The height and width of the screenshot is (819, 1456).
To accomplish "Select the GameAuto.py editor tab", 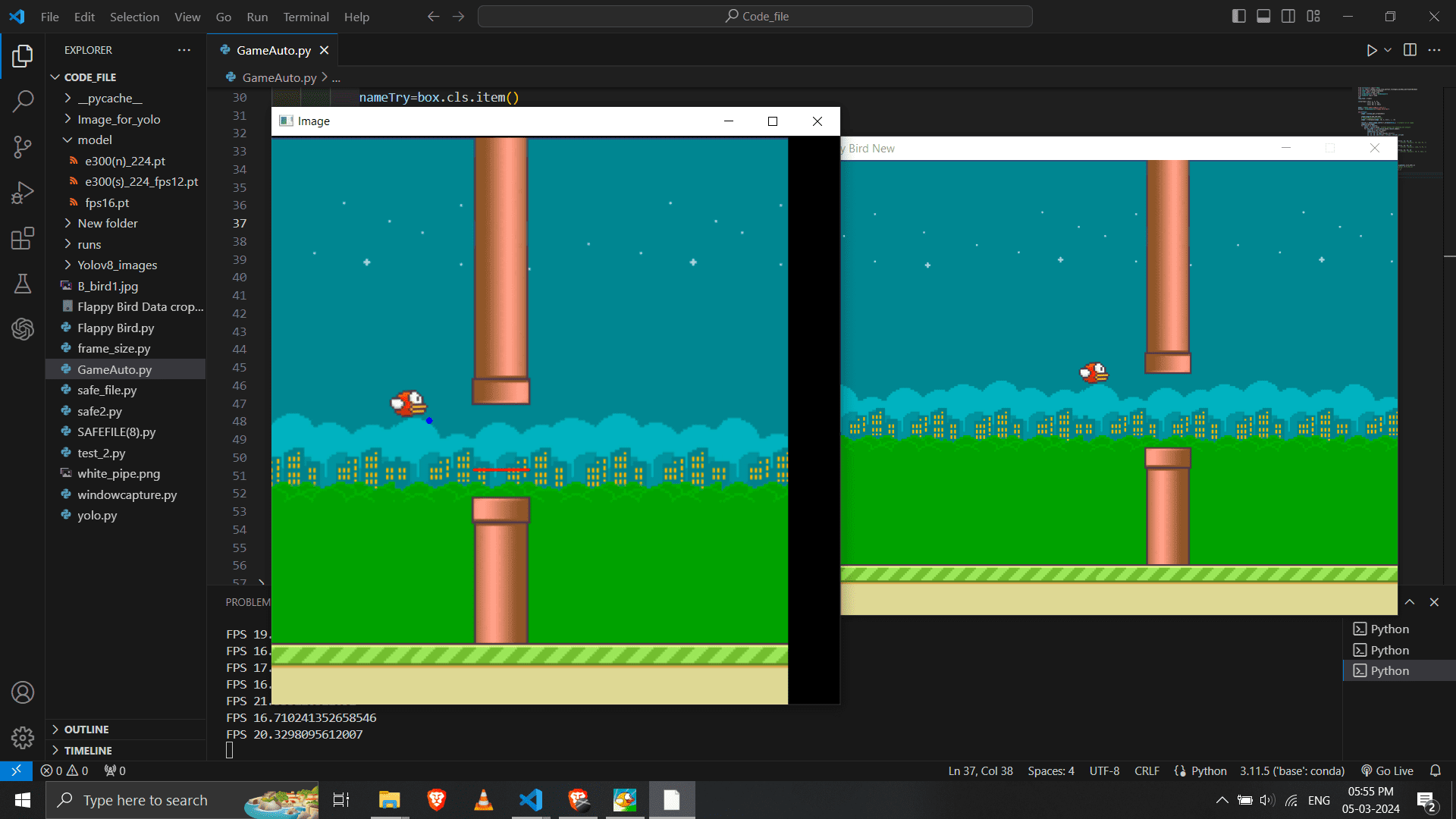I will [273, 50].
